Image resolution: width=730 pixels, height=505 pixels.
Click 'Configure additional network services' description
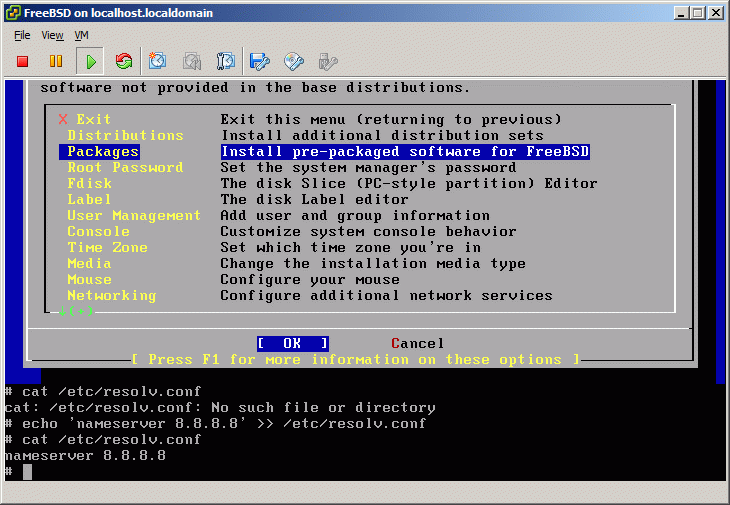click(x=386, y=296)
